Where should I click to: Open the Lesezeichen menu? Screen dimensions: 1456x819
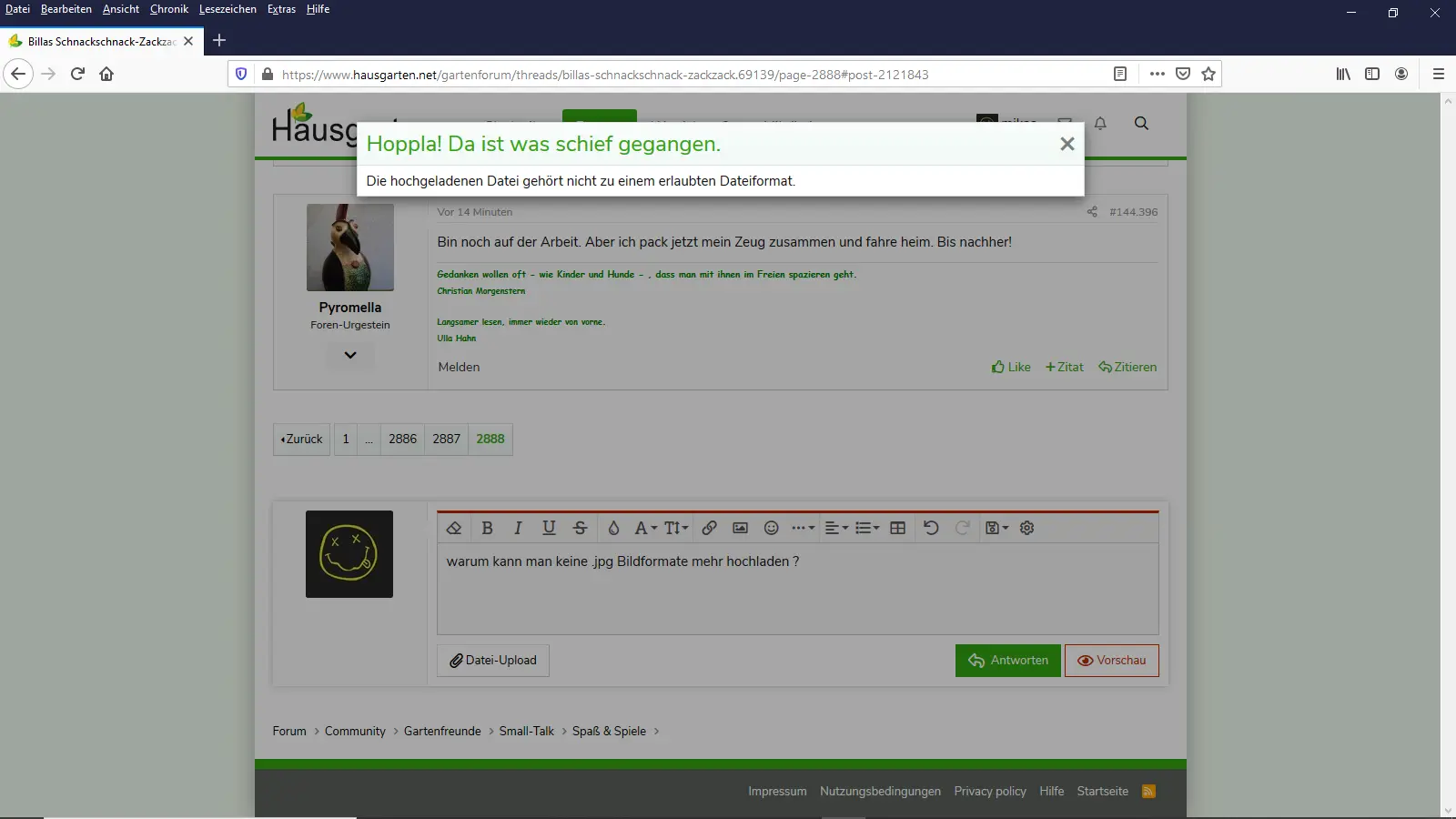click(227, 9)
